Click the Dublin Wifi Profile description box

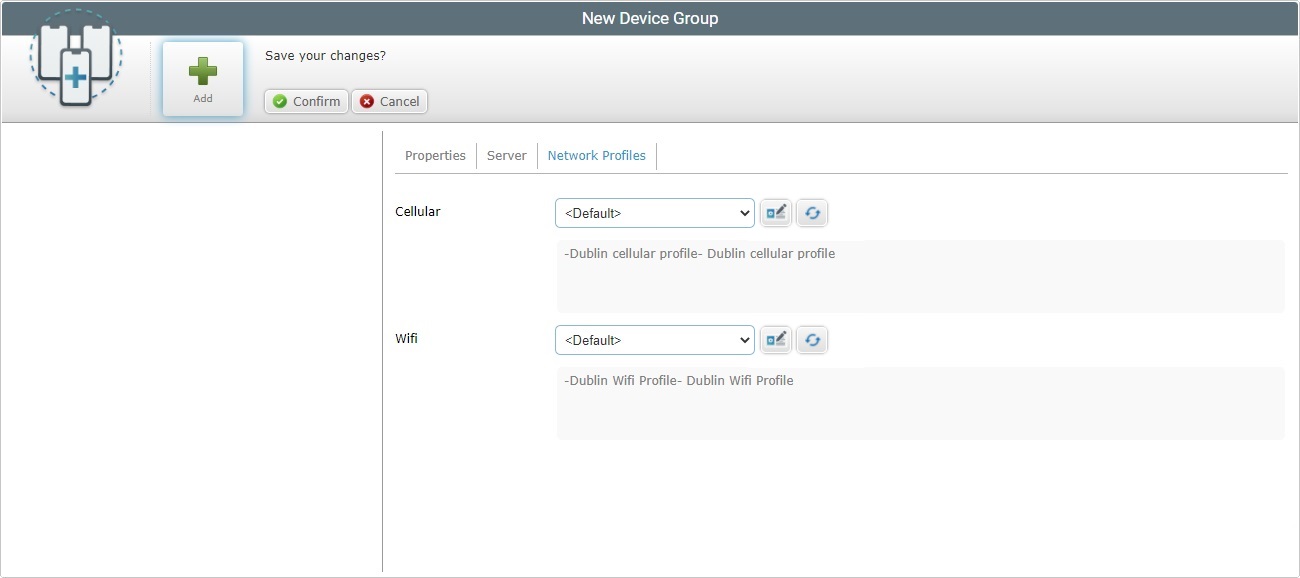(920, 402)
